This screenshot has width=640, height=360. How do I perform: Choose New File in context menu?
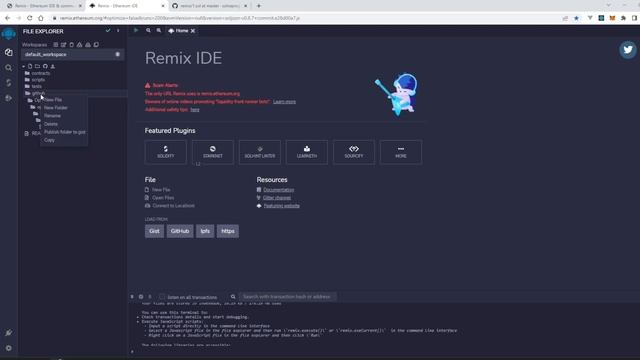(53, 100)
